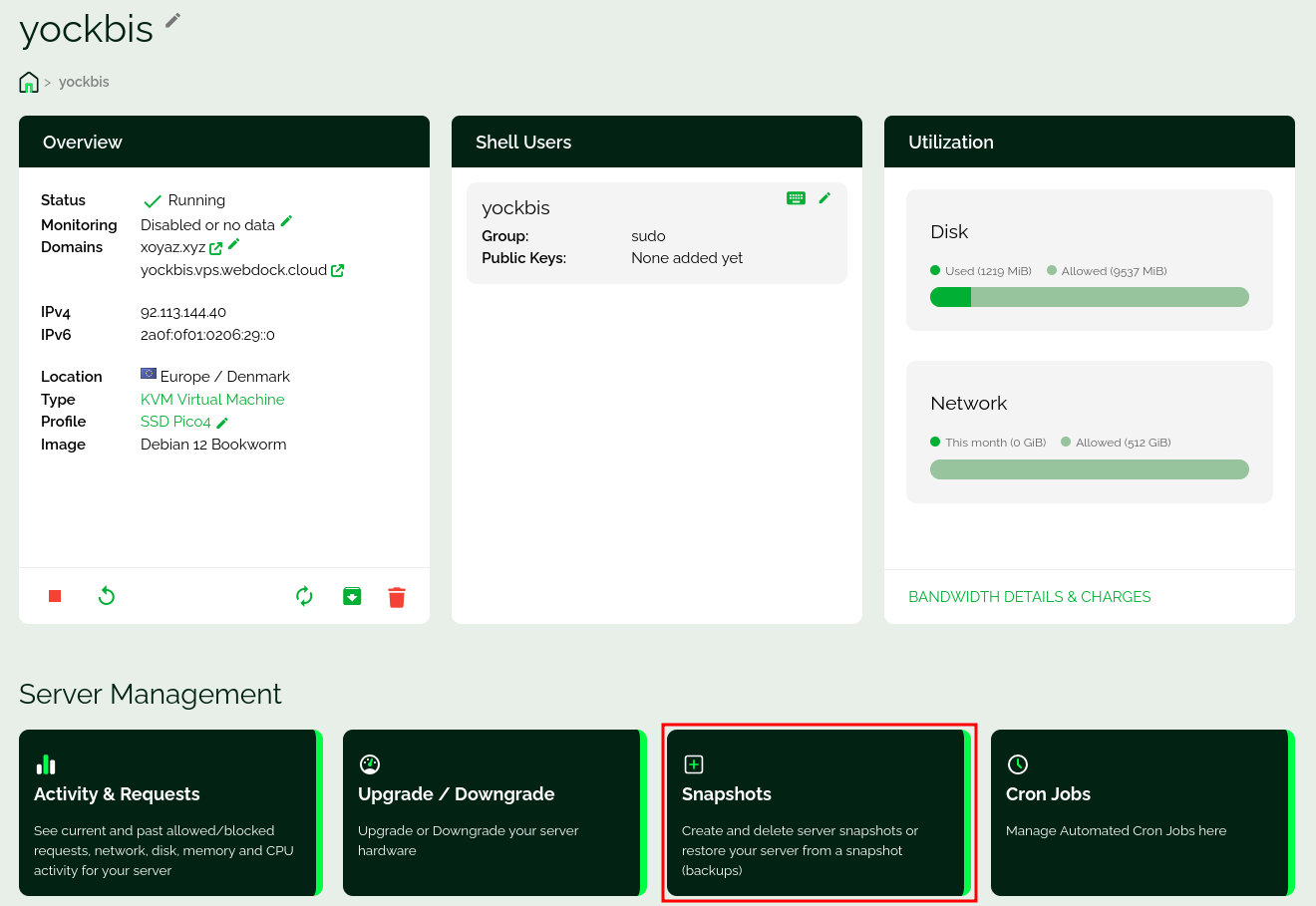
Task: Stop the server with red square icon
Action: (x=55, y=596)
